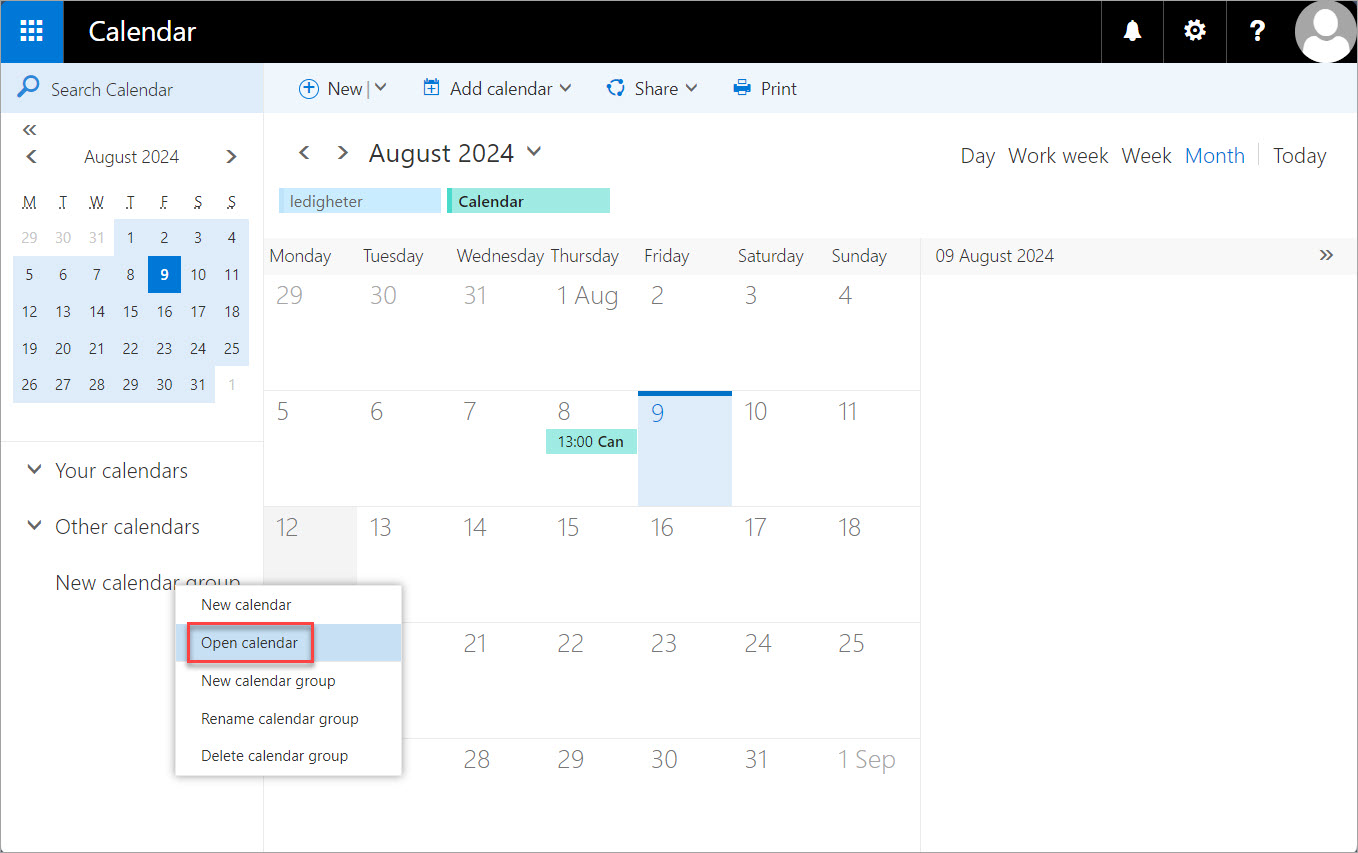The image size is (1358, 853).
Task: Select Open calendar in context menu
Action: [288, 643]
